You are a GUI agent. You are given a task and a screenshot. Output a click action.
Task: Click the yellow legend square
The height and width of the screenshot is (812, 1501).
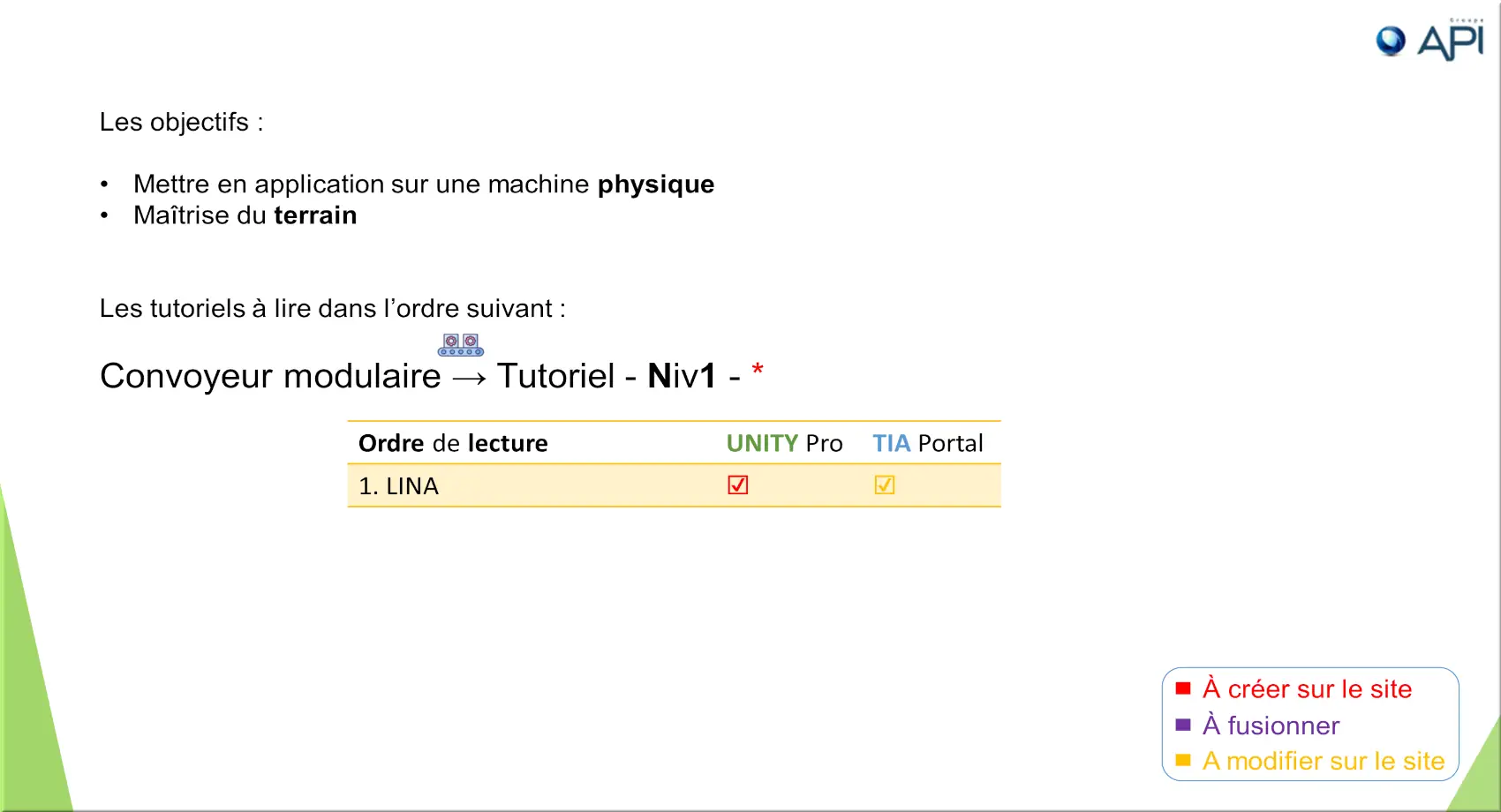coord(1183,760)
